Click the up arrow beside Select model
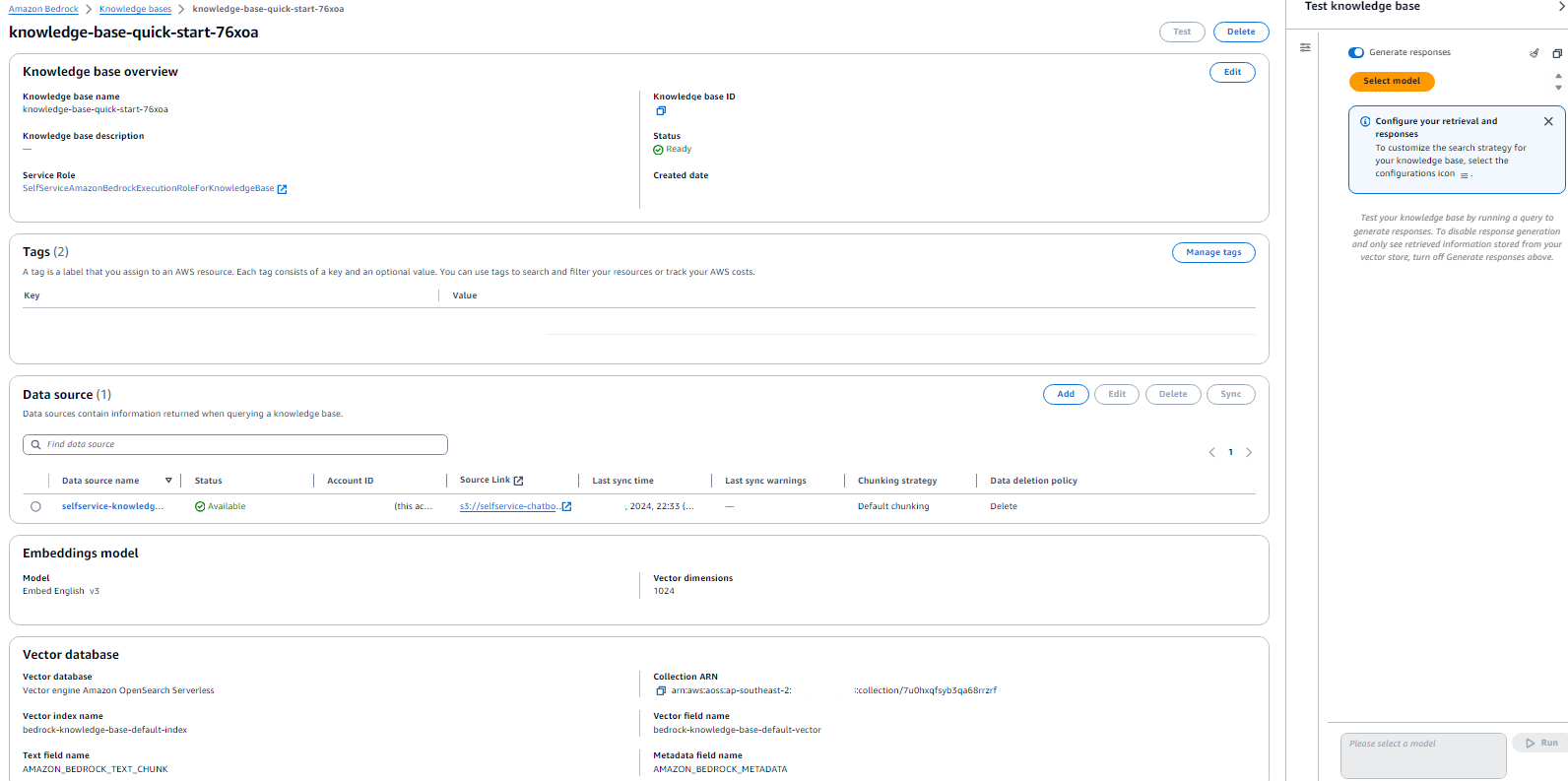This screenshot has width=1568, height=781. (x=1558, y=76)
